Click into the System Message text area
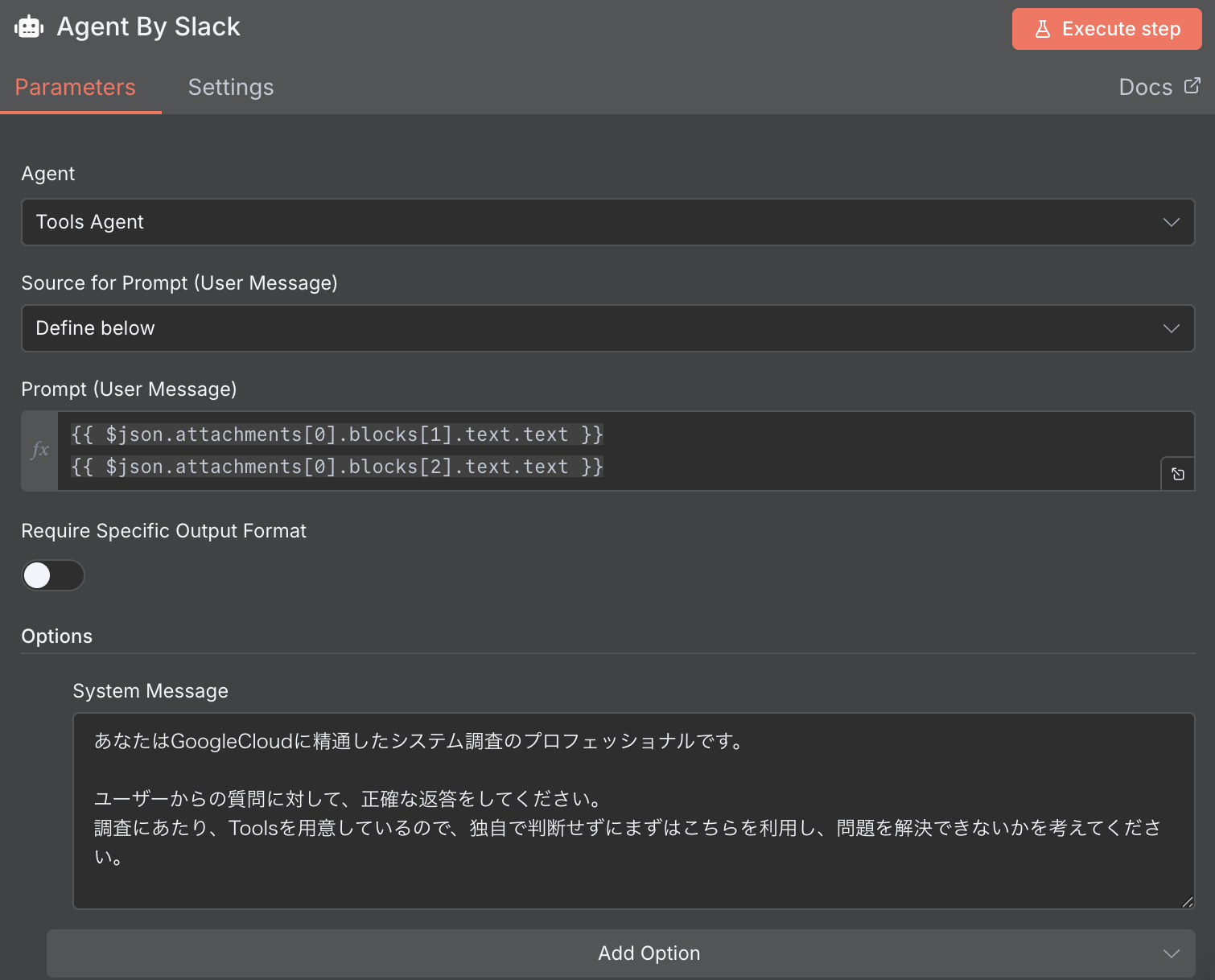The width and height of the screenshot is (1215, 980). pyautogui.click(x=634, y=811)
